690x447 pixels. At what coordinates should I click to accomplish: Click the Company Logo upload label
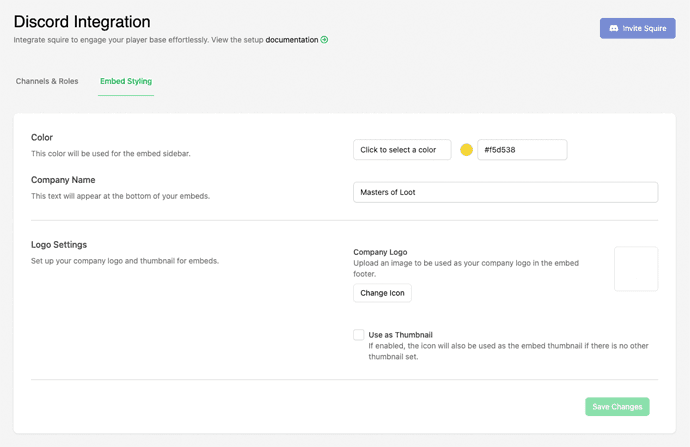pos(380,252)
